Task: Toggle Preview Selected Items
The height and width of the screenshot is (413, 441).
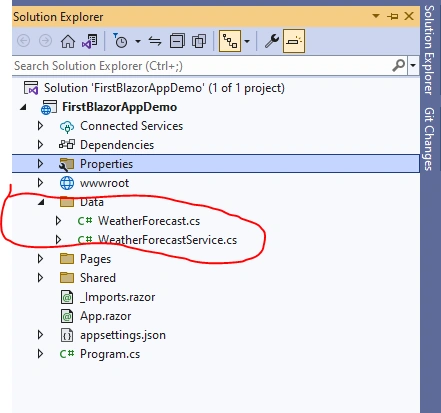Action: 294,41
